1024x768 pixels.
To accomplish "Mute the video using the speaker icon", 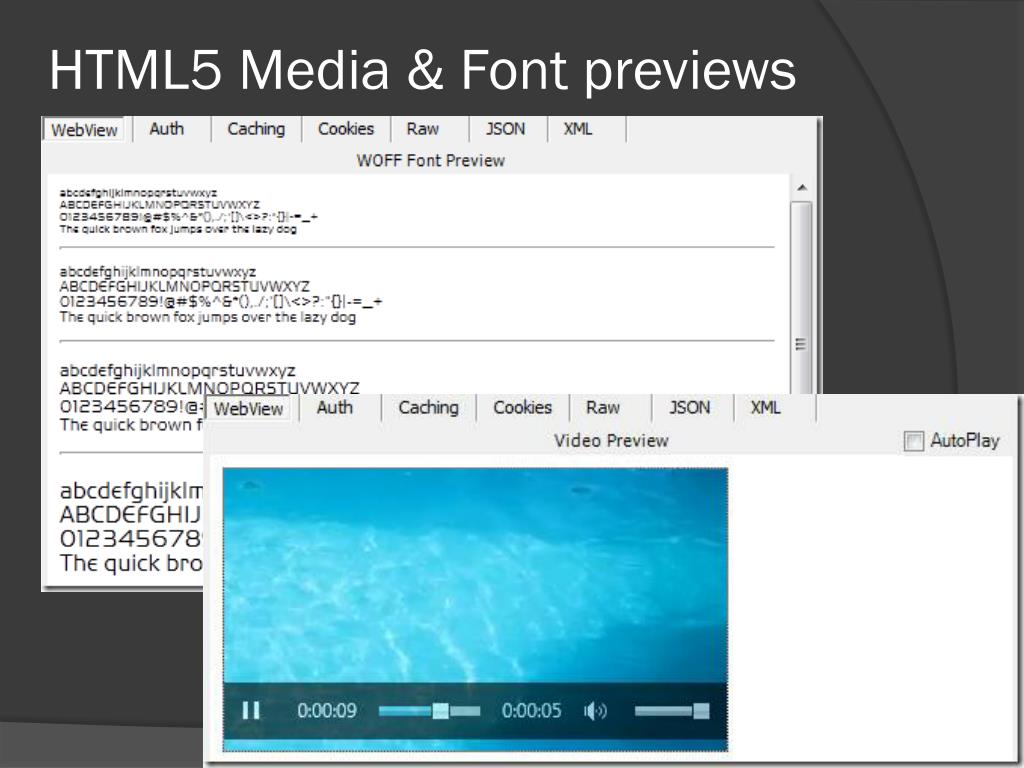I will [x=595, y=711].
